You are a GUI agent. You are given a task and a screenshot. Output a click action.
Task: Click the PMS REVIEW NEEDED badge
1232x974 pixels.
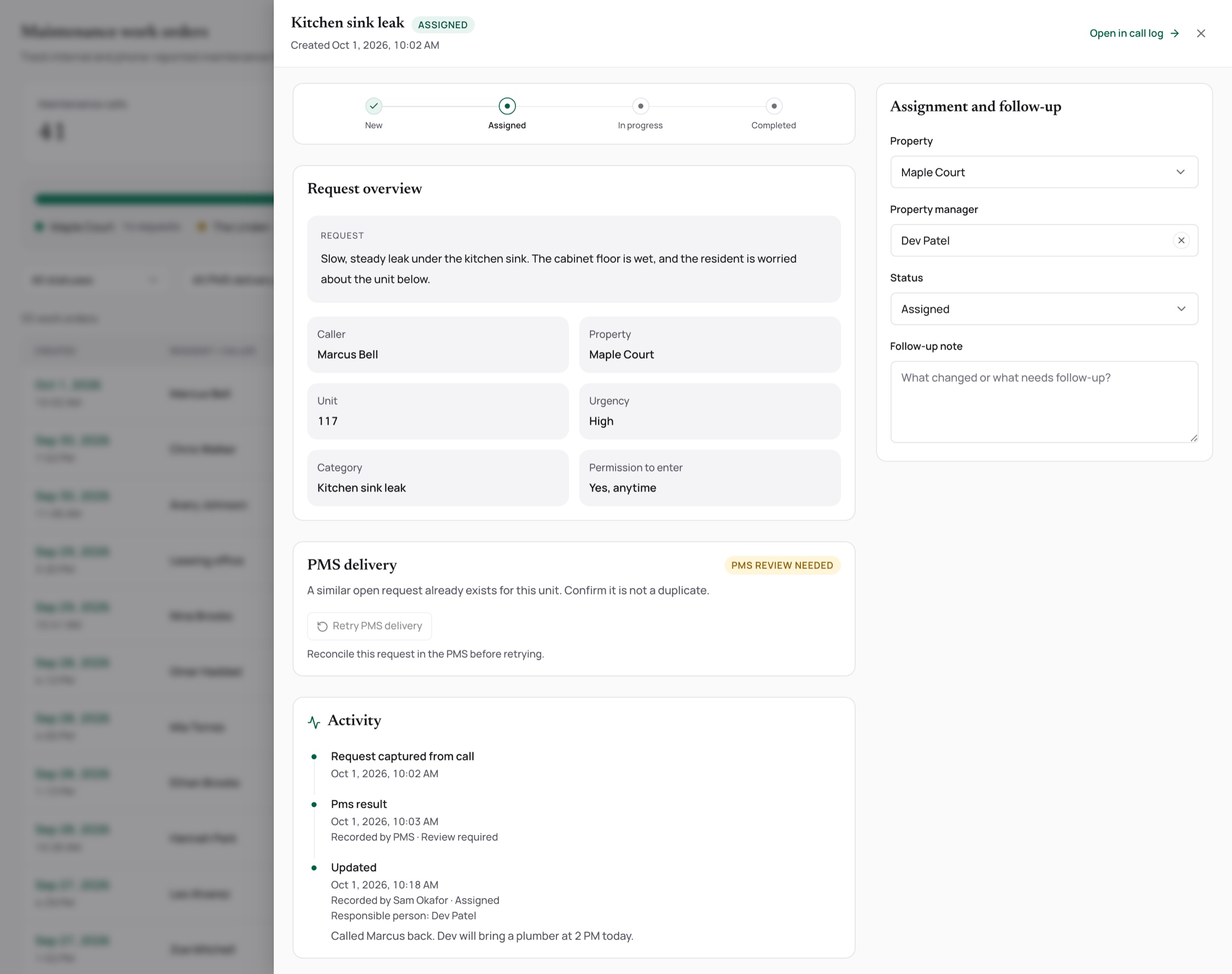click(x=782, y=565)
